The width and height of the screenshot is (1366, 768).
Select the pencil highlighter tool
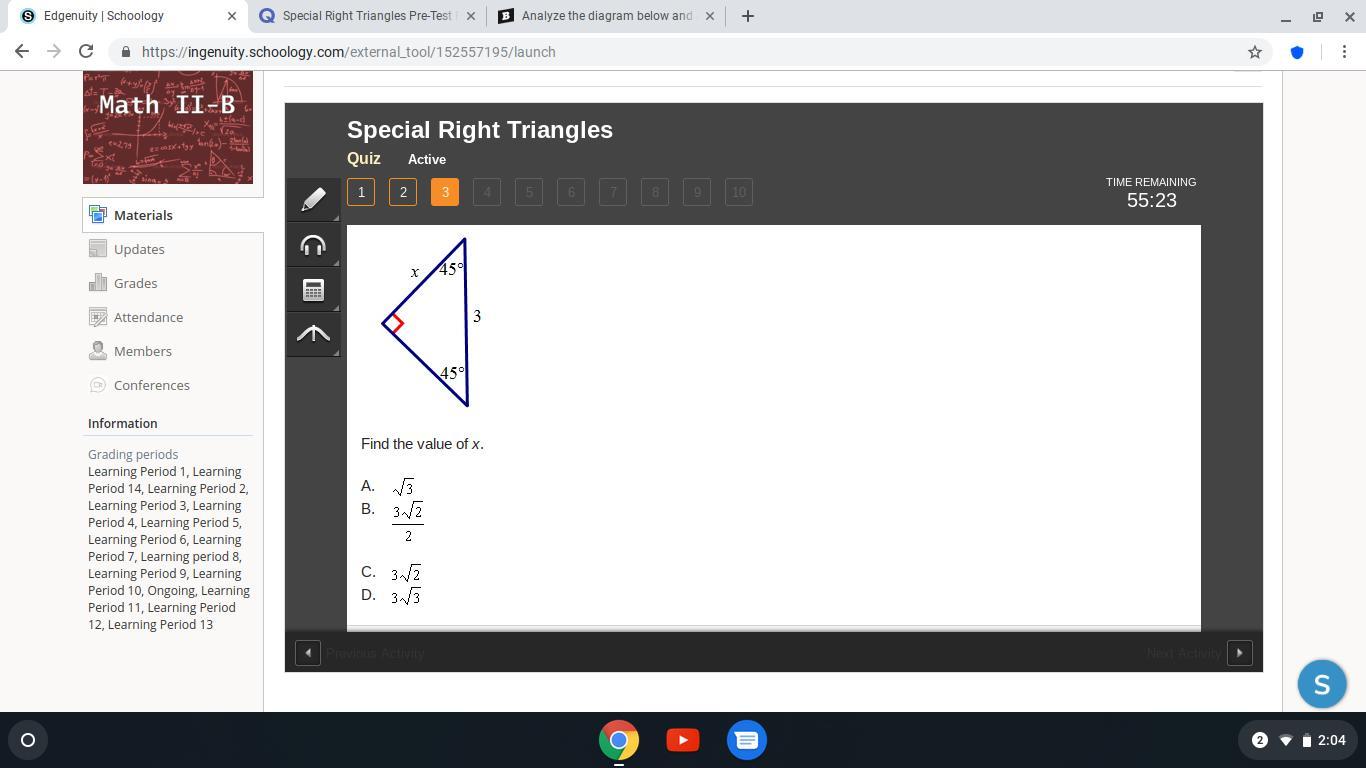313,199
